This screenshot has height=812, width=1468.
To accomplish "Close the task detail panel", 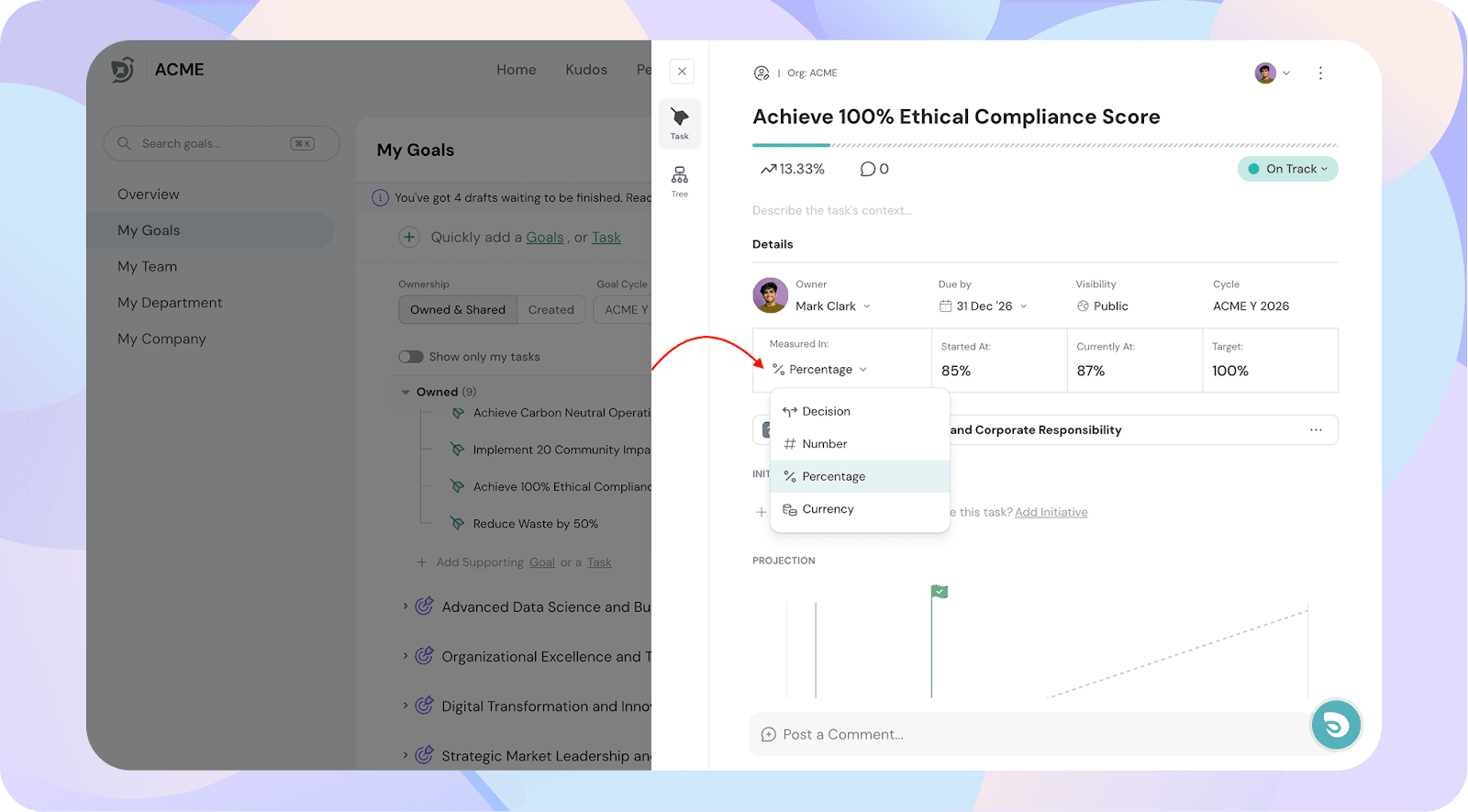I will [x=682, y=72].
